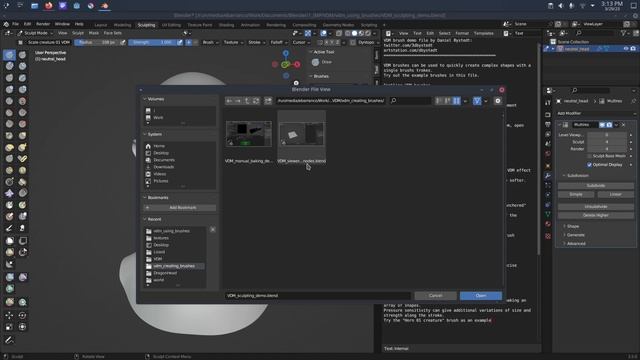Toggle Multires modifier render display
640x360 pixels.
coord(609,124)
